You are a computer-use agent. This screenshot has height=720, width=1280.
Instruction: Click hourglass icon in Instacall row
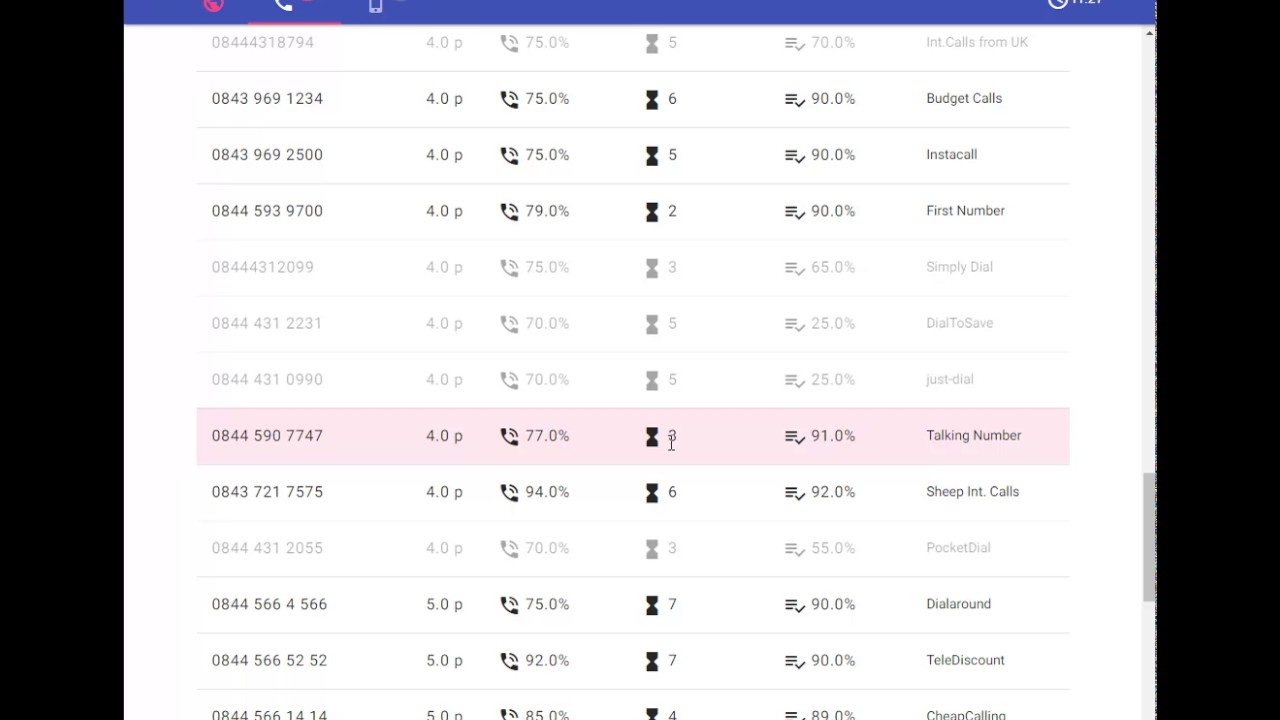(x=652, y=155)
